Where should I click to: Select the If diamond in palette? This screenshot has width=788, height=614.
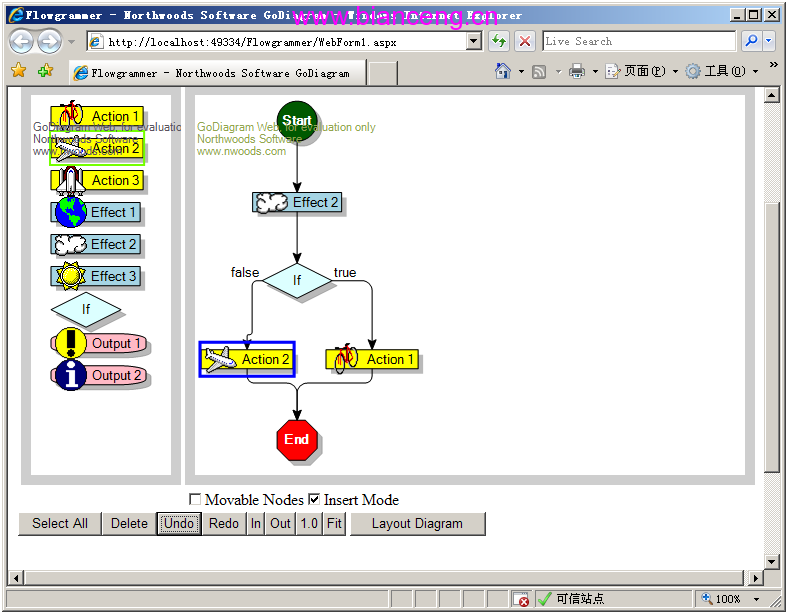(86, 309)
